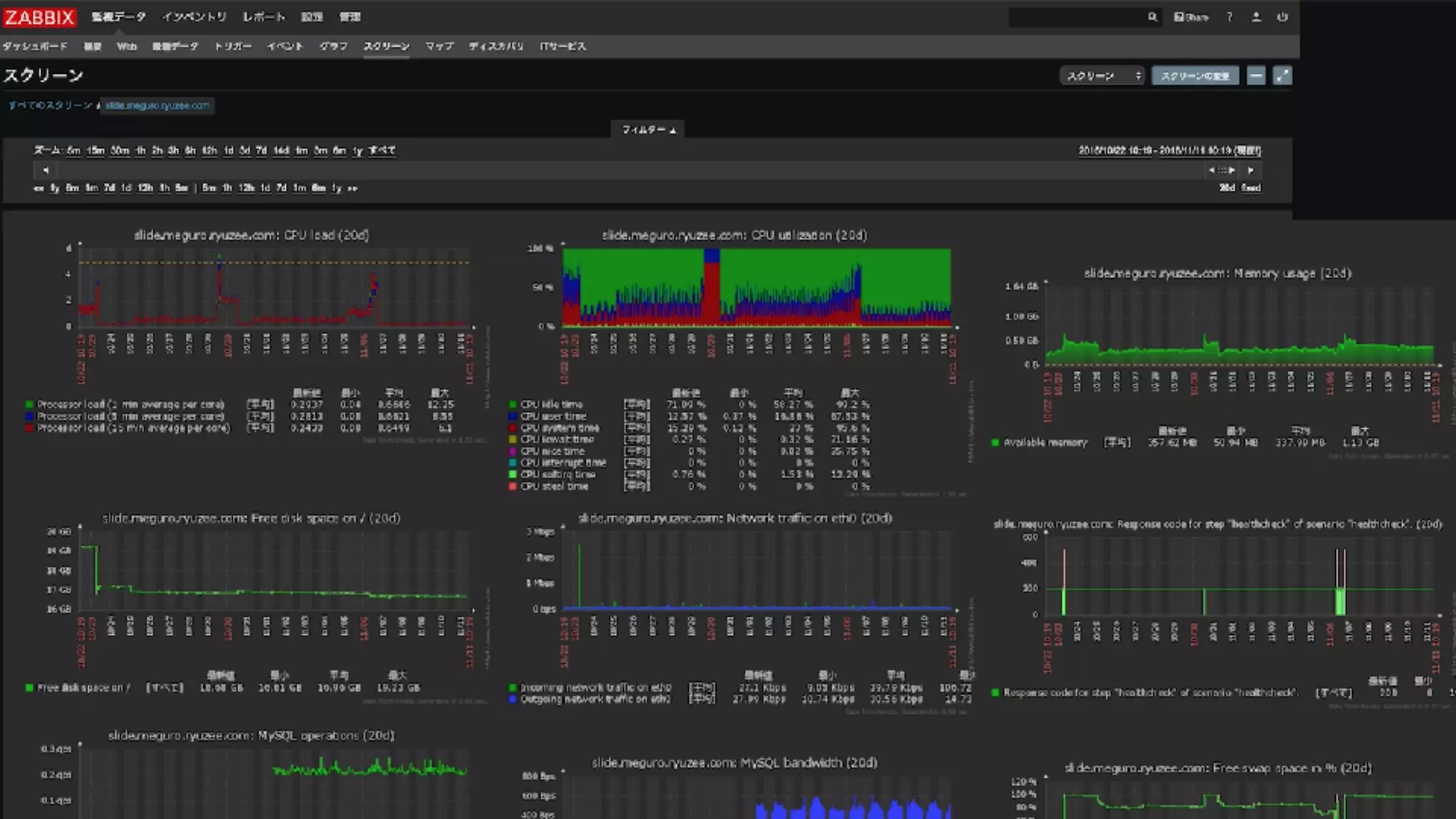Go to the イベント submenu tab
Image resolution: width=1456 pixels, height=819 pixels.
pos(285,46)
